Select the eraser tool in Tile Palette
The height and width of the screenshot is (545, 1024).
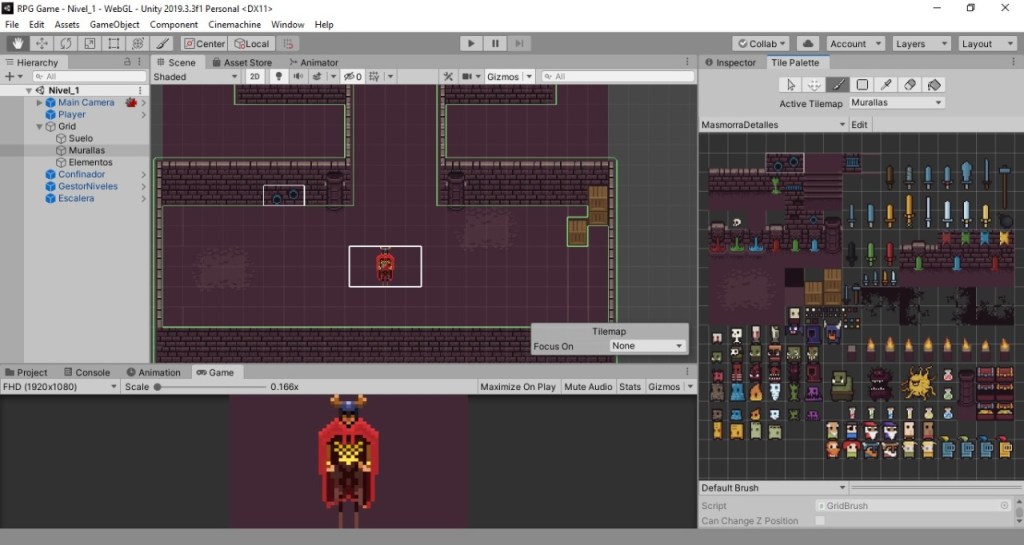pyautogui.click(x=910, y=85)
